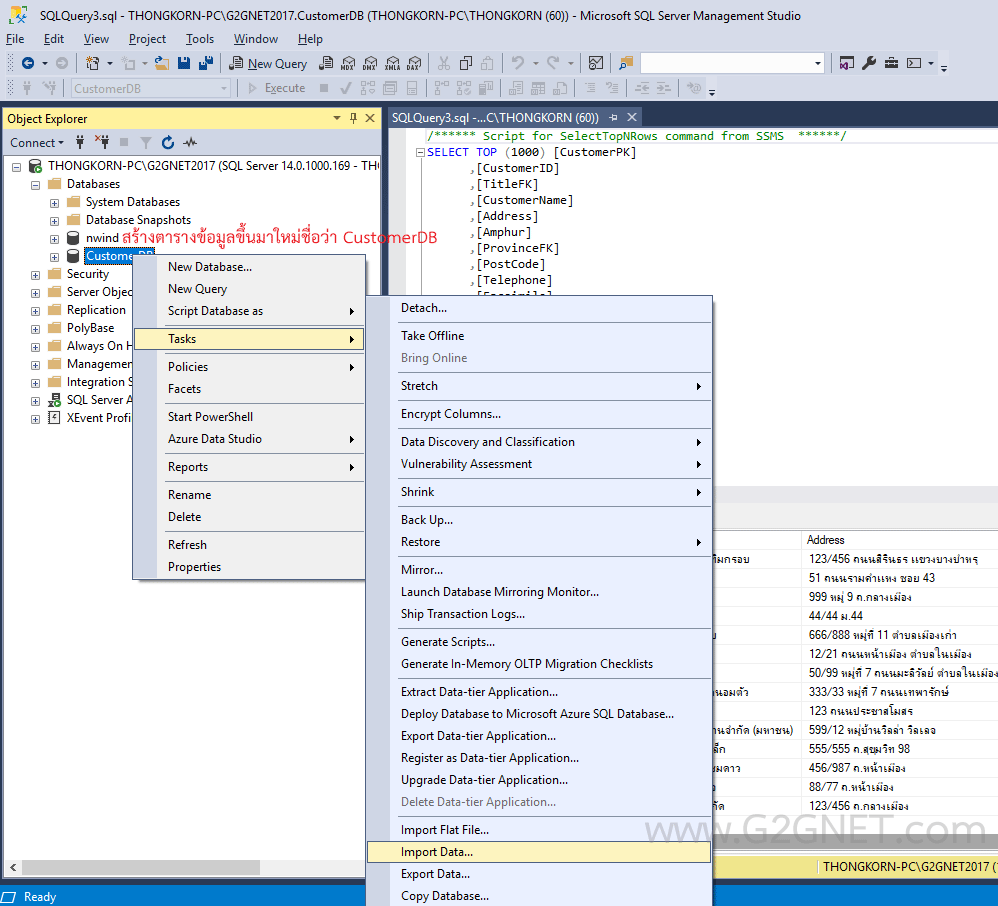The height and width of the screenshot is (906, 998).
Task: Click the Execute button
Action: [x=277, y=88]
